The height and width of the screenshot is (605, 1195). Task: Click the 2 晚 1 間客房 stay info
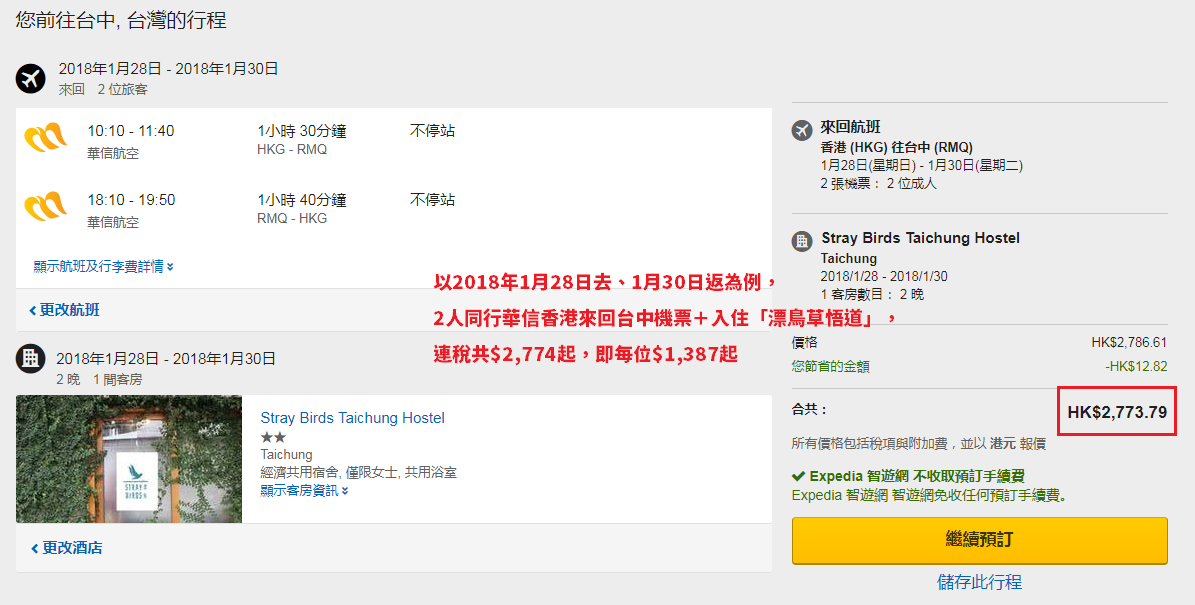99,379
